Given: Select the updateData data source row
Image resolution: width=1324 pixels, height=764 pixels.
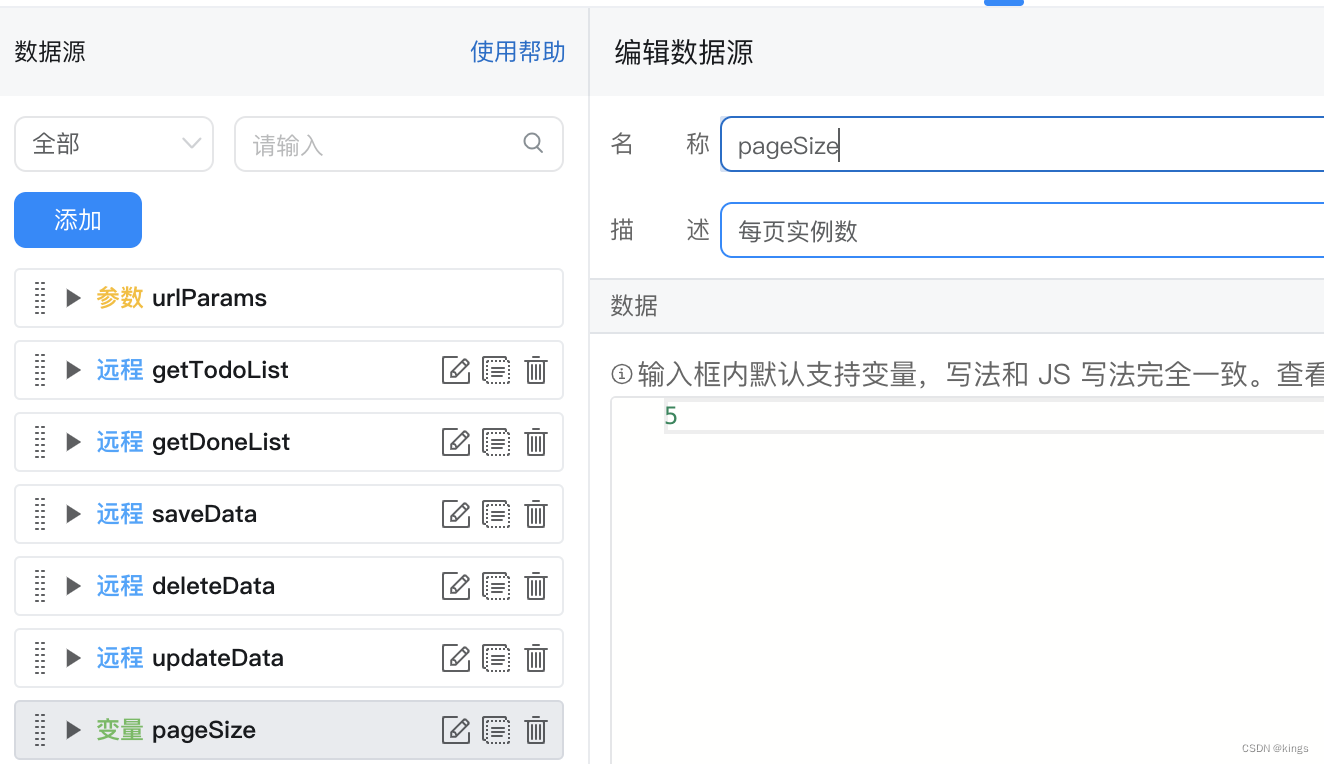Looking at the screenshot, I should coord(250,658).
